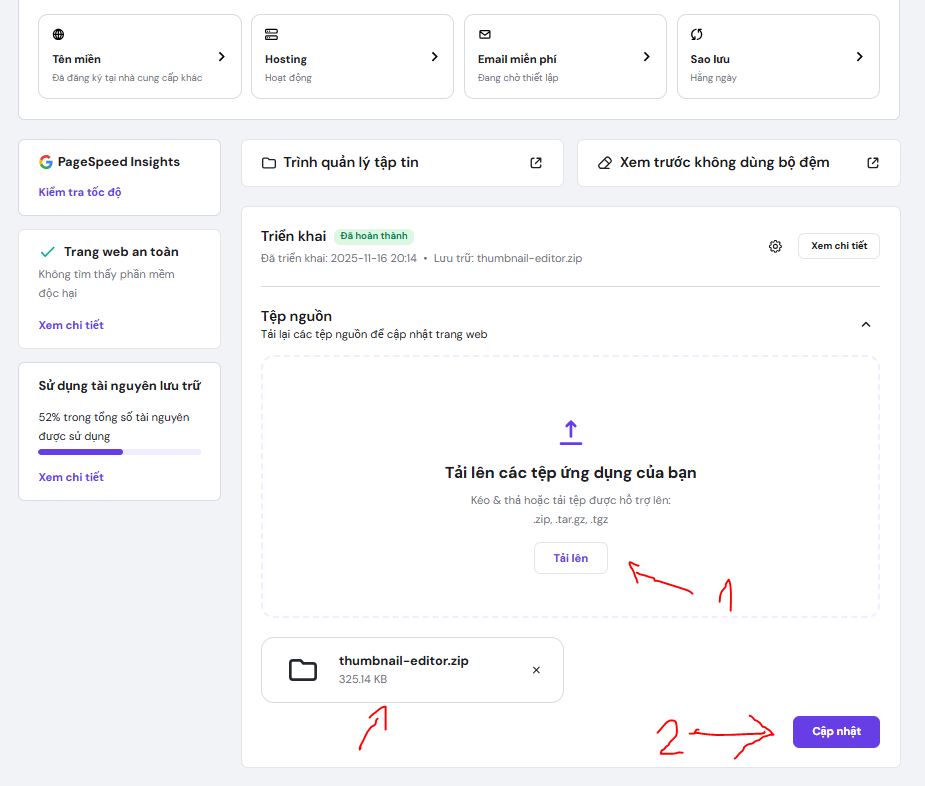Click the deployment settings gear icon
This screenshot has height=786, width=925.
(775, 246)
